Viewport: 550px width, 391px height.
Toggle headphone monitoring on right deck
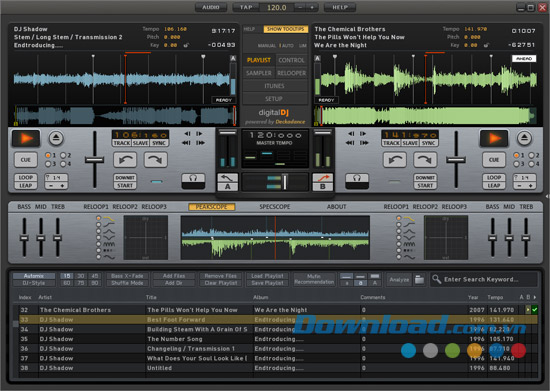click(357, 181)
